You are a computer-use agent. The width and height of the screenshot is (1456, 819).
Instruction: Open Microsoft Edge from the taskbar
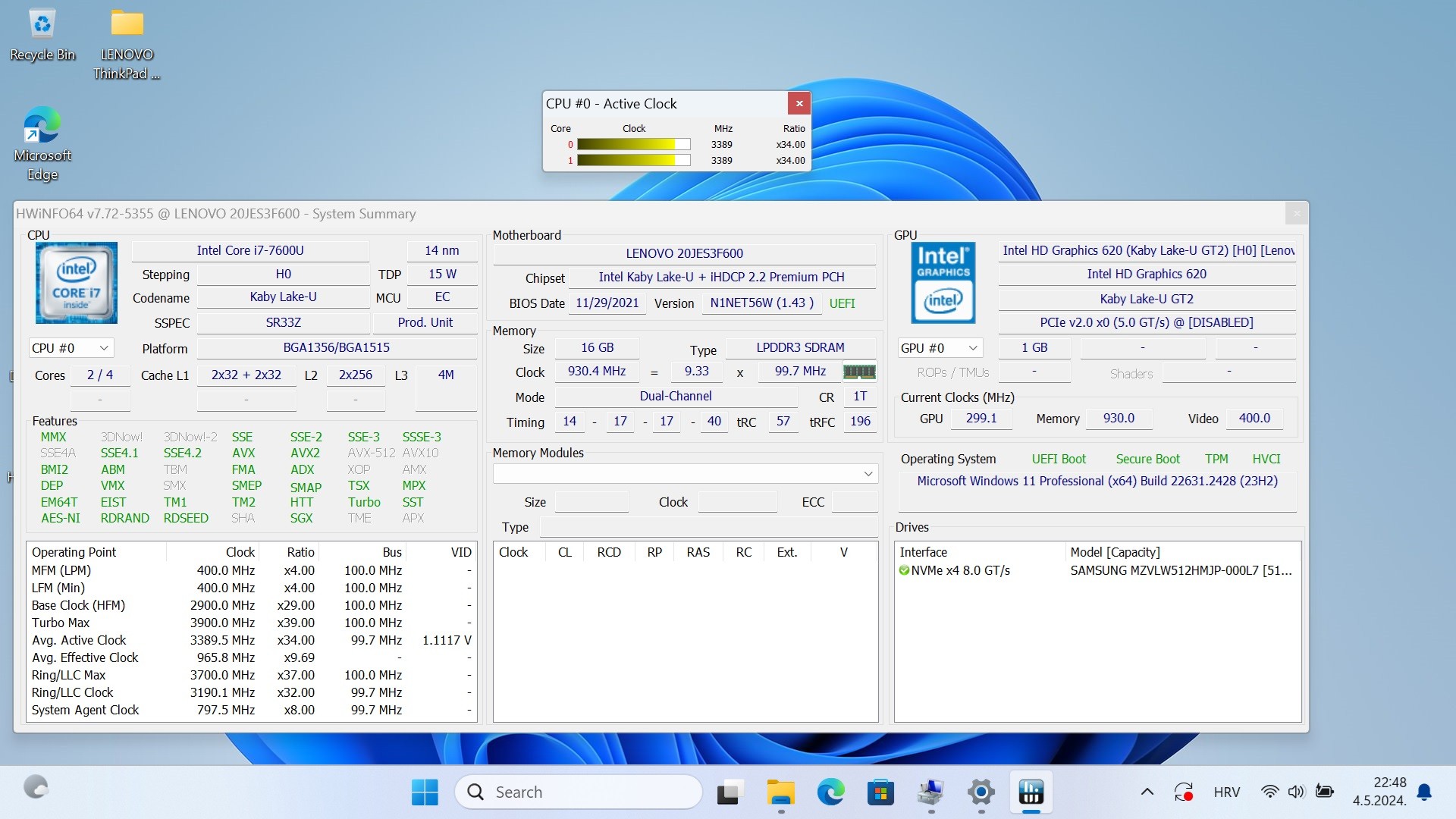(830, 792)
